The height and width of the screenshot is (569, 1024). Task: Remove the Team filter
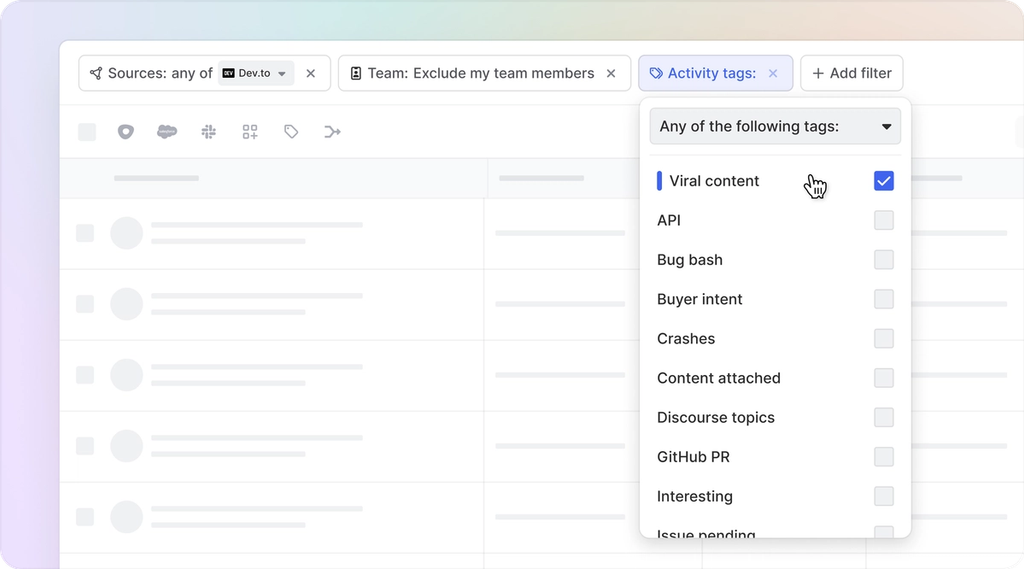611,73
